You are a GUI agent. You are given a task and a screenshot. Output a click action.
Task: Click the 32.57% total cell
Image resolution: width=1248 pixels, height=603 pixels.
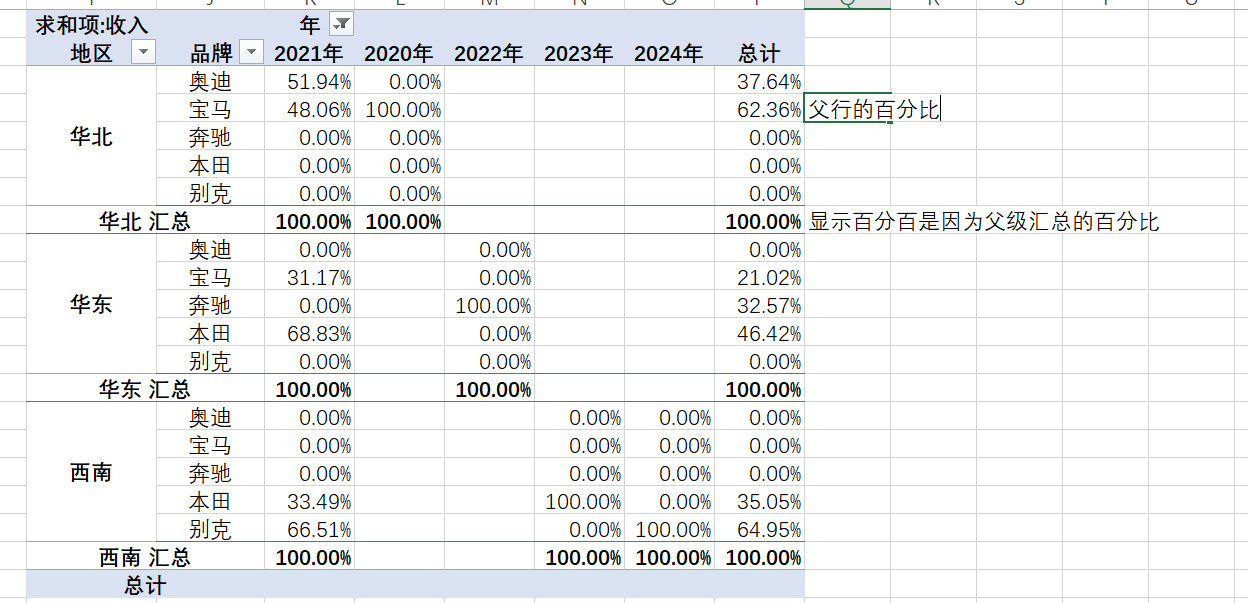(x=759, y=305)
